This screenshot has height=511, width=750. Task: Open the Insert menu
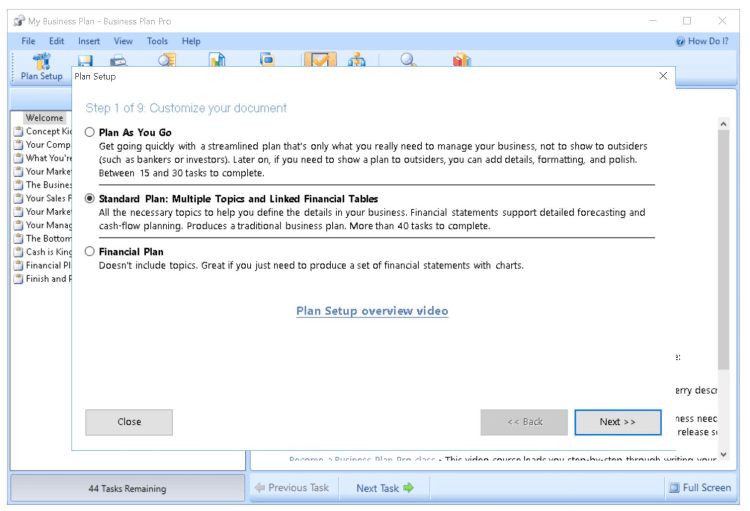coord(89,41)
